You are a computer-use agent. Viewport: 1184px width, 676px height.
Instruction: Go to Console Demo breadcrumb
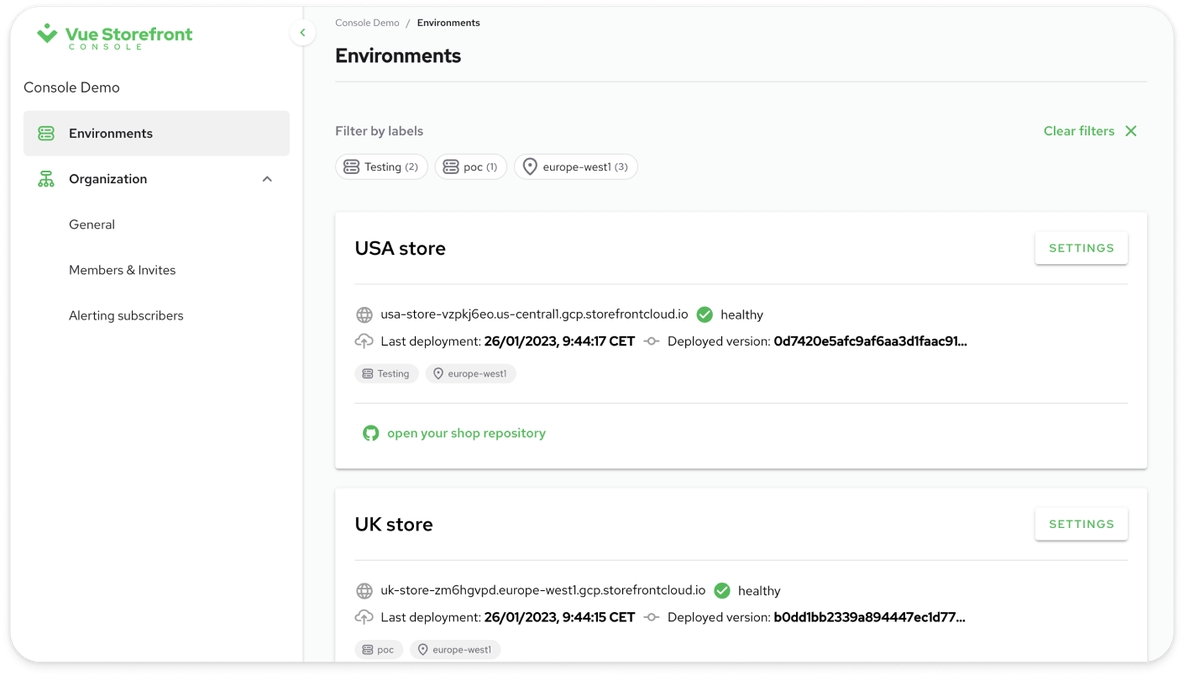pos(367,23)
